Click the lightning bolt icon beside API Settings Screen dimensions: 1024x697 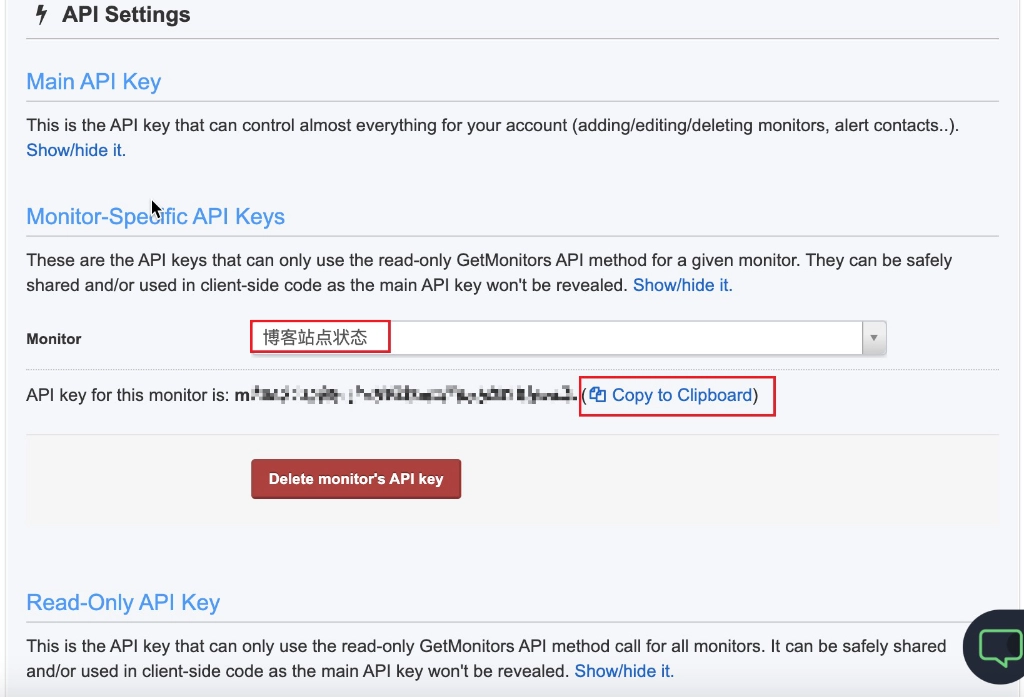click(x=41, y=15)
